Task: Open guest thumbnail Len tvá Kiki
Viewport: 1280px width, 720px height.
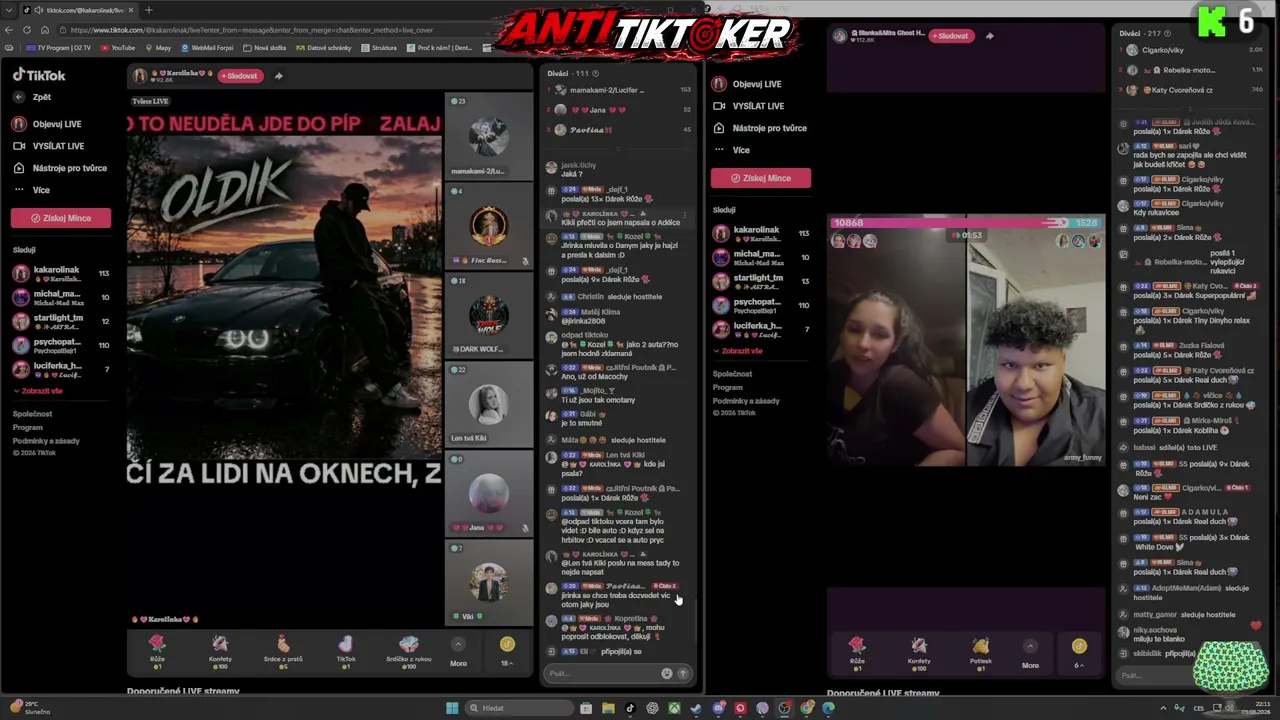Action: coord(489,404)
